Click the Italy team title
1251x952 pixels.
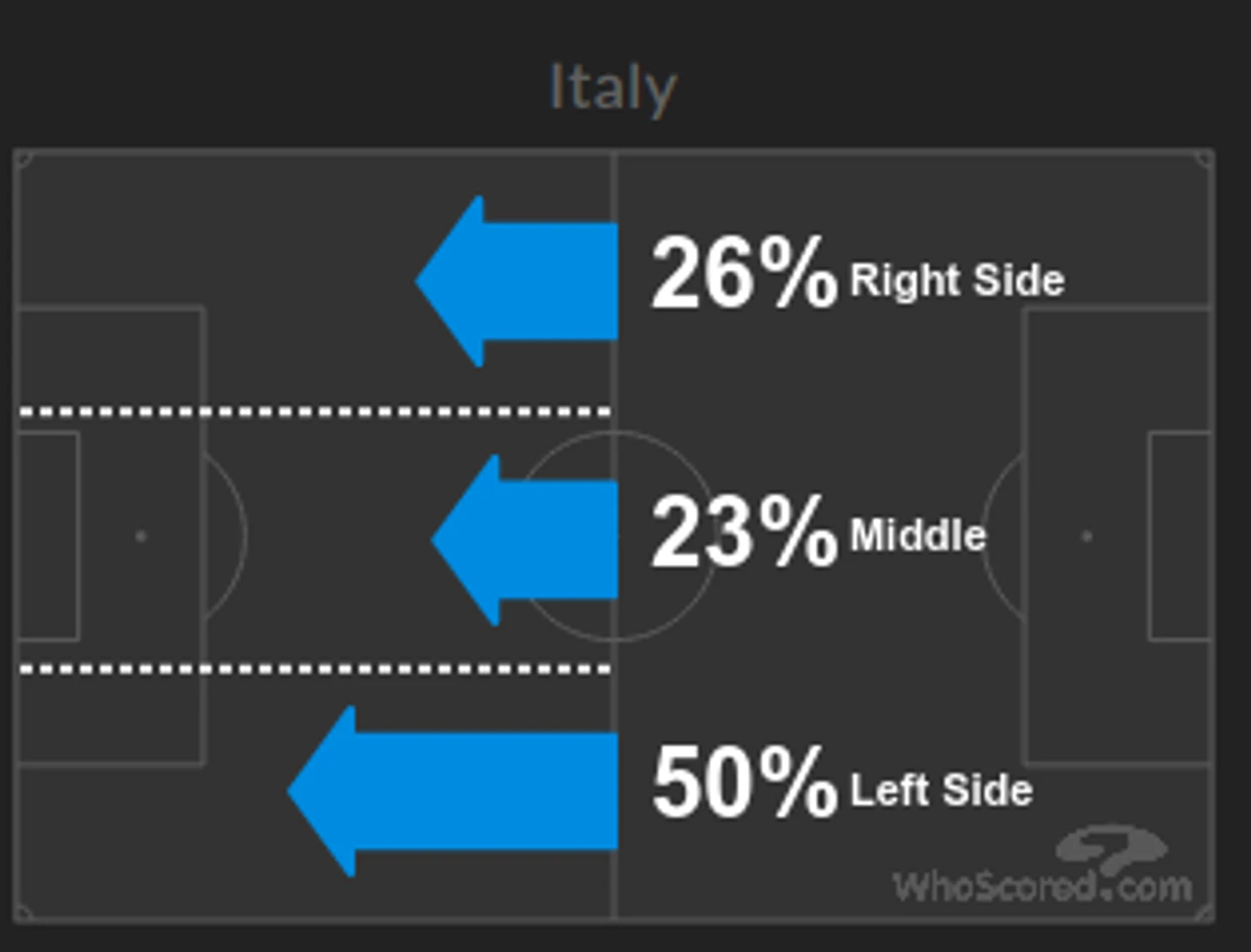pos(613,88)
